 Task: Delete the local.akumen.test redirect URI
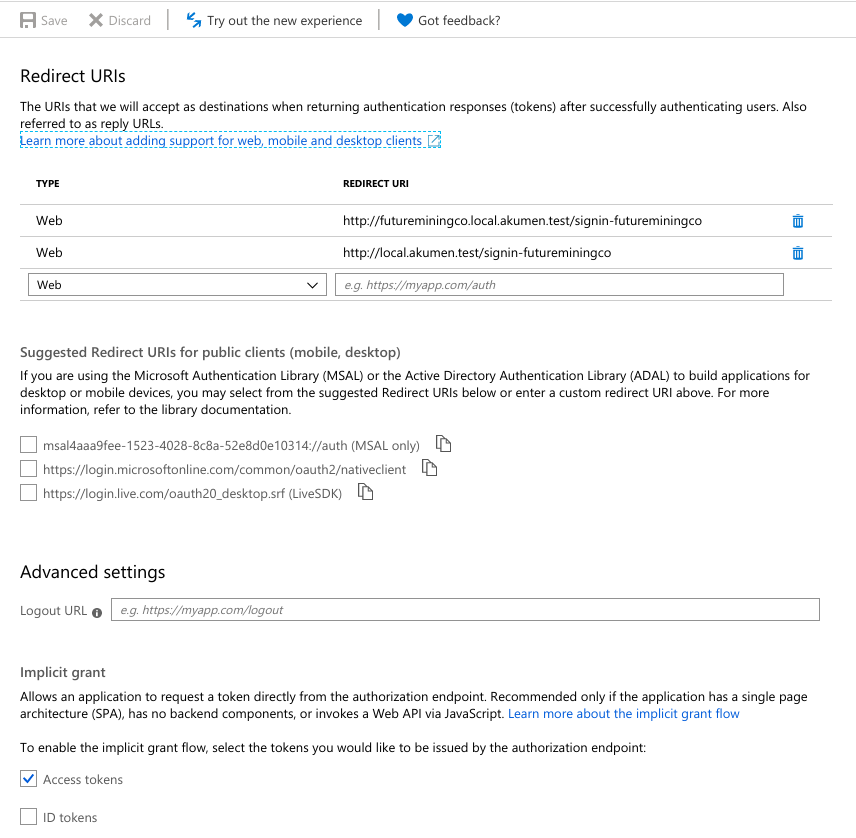click(x=798, y=253)
